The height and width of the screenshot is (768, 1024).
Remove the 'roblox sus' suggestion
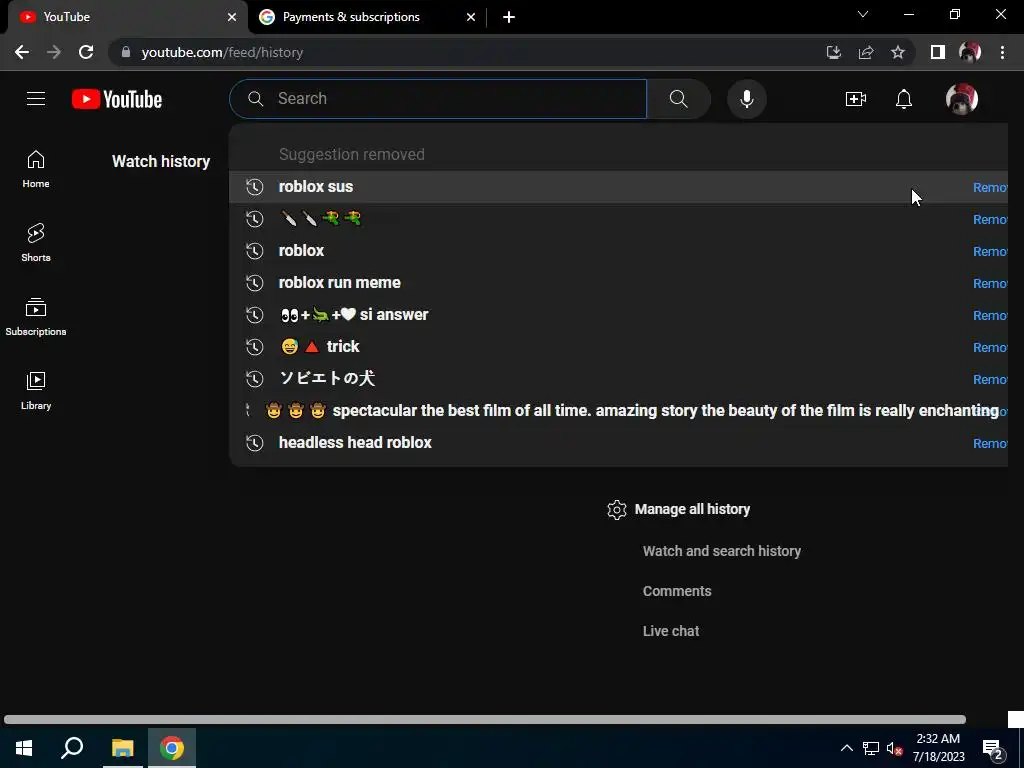point(990,187)
